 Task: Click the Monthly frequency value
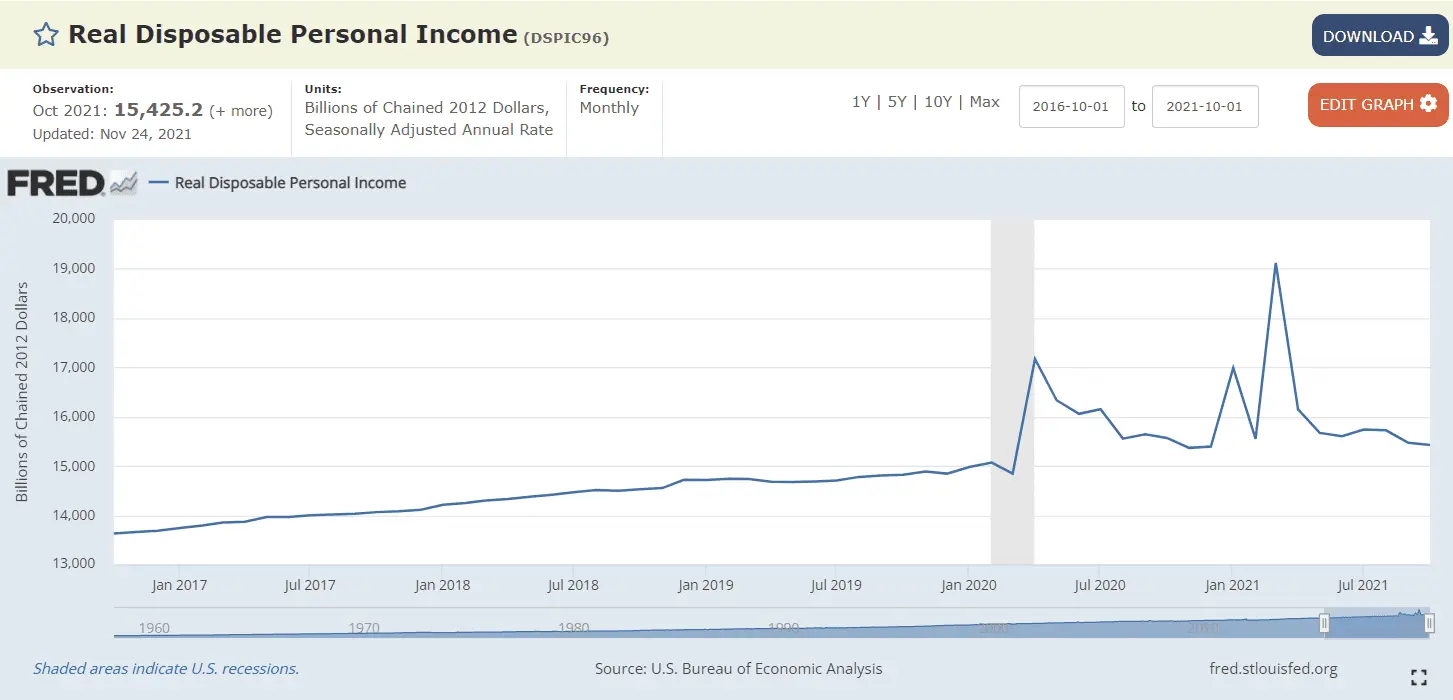point(609,108)
